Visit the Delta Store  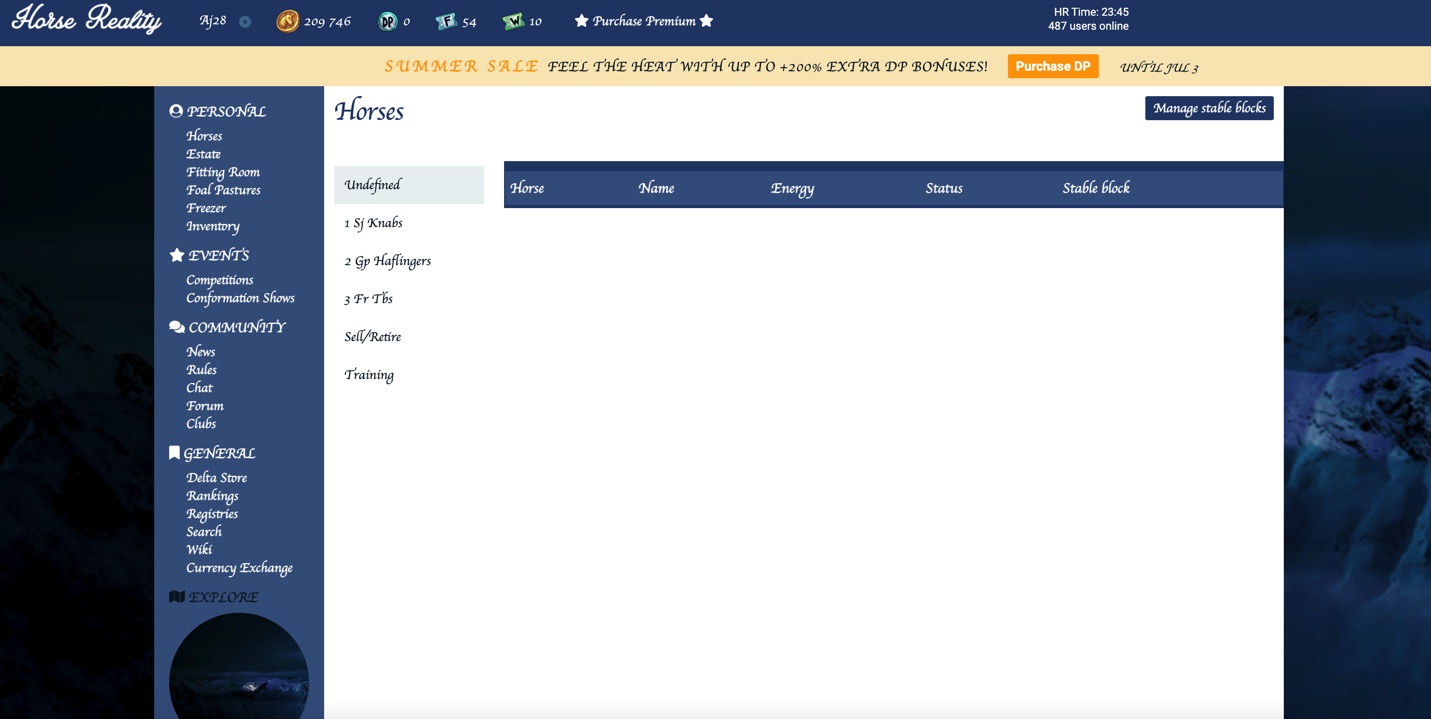coord(216,478)
